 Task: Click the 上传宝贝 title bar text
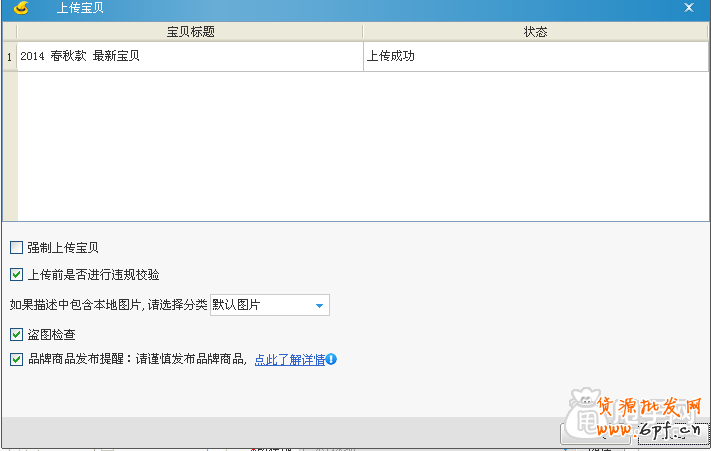[80, 8]
